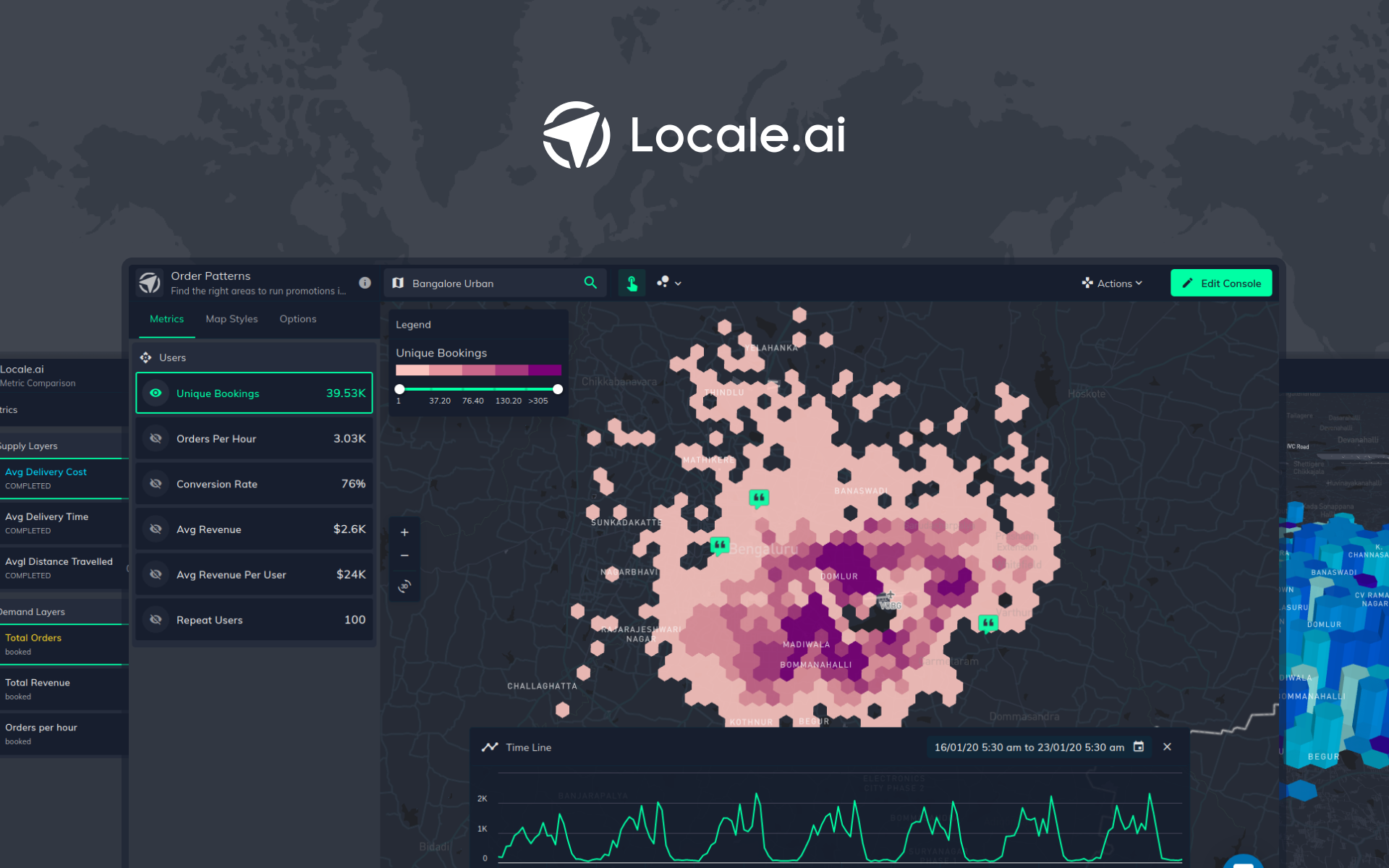This screenshot has width=1389, height=868.
Task: Zoom out using the map minus button
Action: tap(404, 556)
